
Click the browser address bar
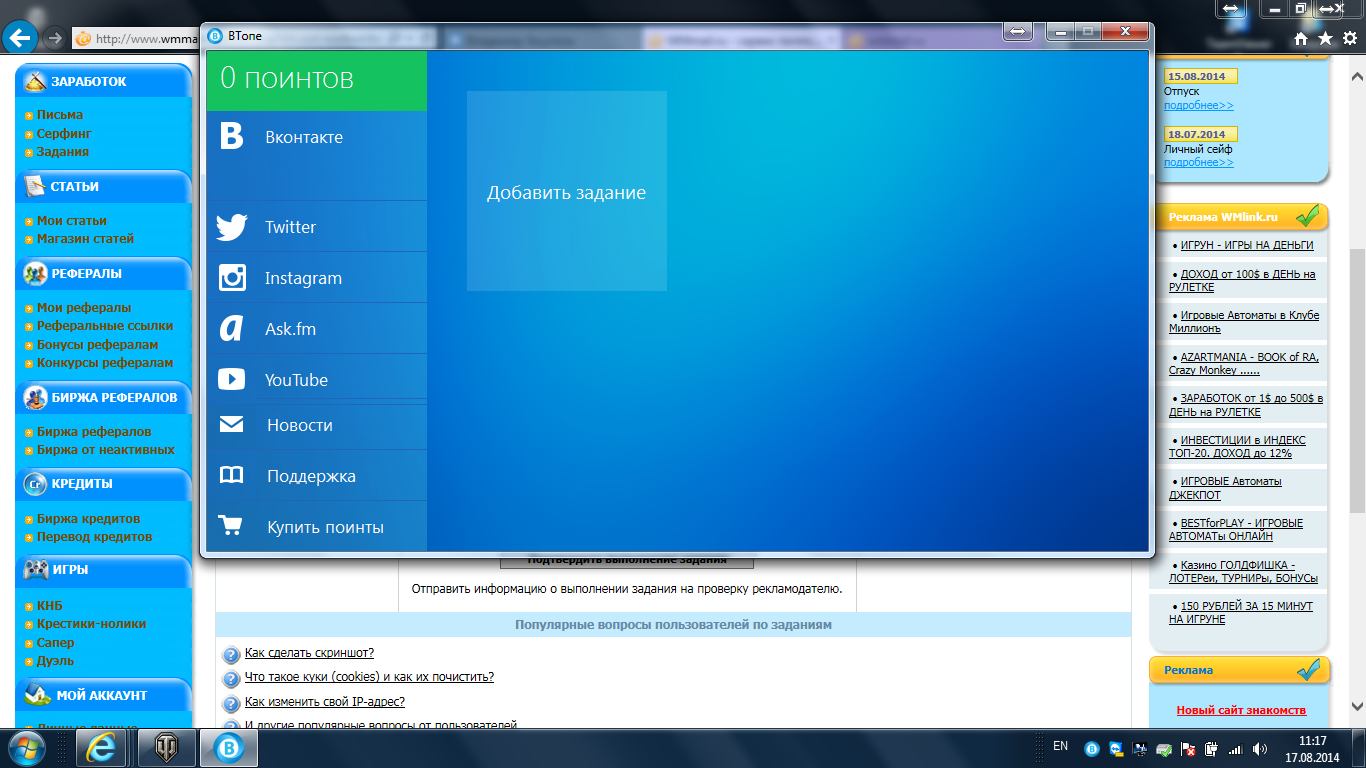coord(136,39)
